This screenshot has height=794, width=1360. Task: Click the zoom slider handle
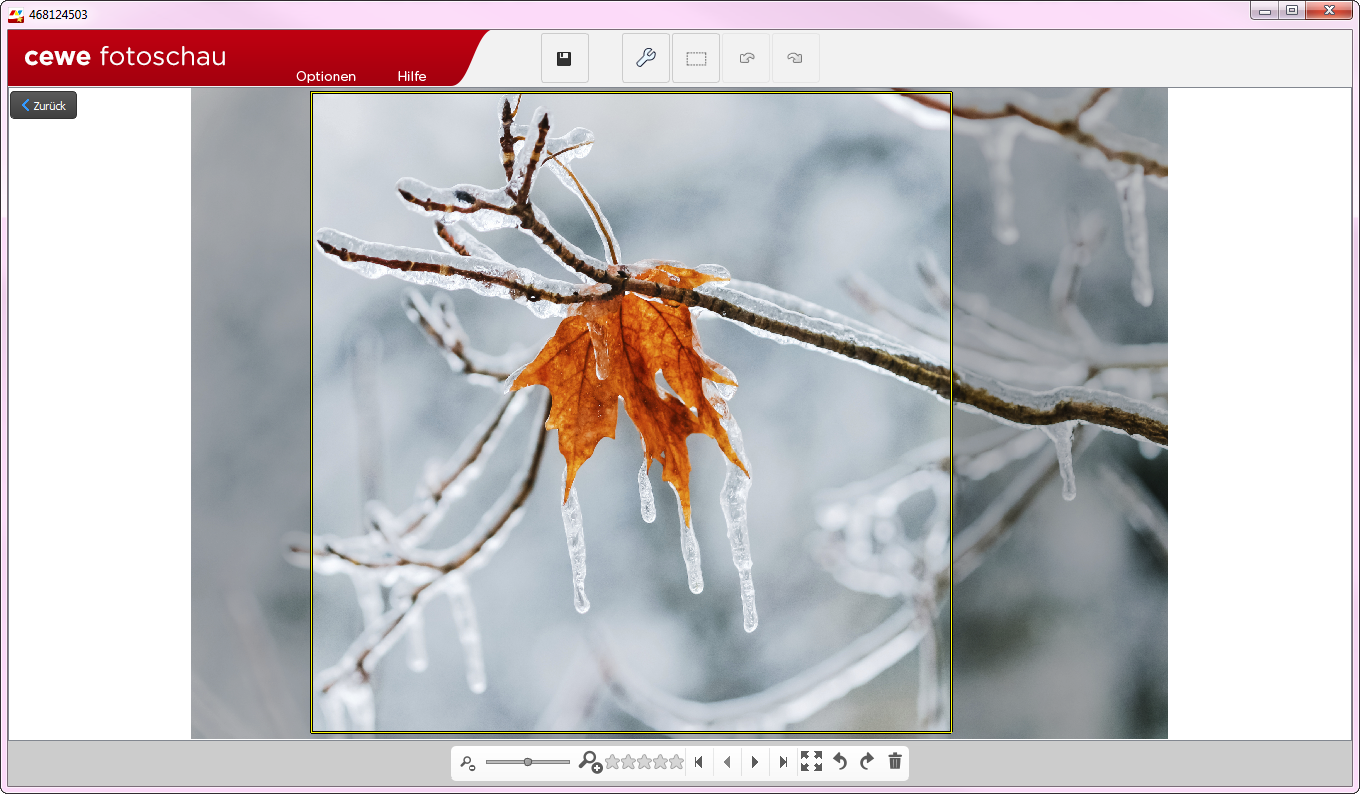528,762
